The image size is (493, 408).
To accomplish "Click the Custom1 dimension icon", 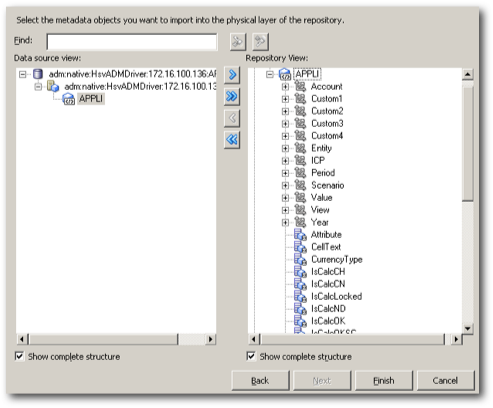I will click(x=300, y=99).
